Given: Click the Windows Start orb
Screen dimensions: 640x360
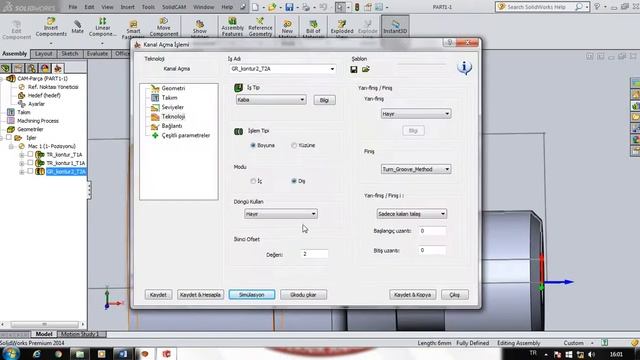Looking at the screenshot, I should pos(10,353).
